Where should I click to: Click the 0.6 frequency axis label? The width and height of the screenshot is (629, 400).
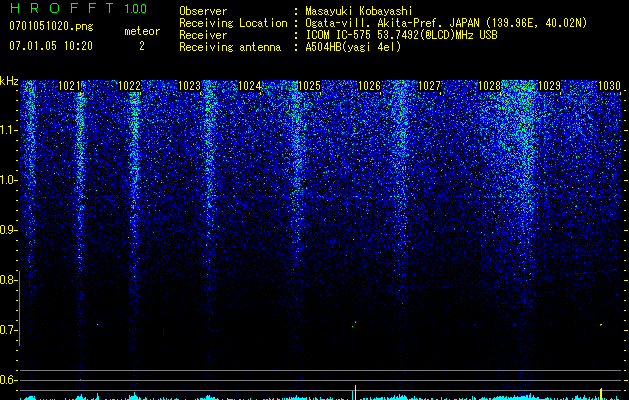click(x=8, y=380)
